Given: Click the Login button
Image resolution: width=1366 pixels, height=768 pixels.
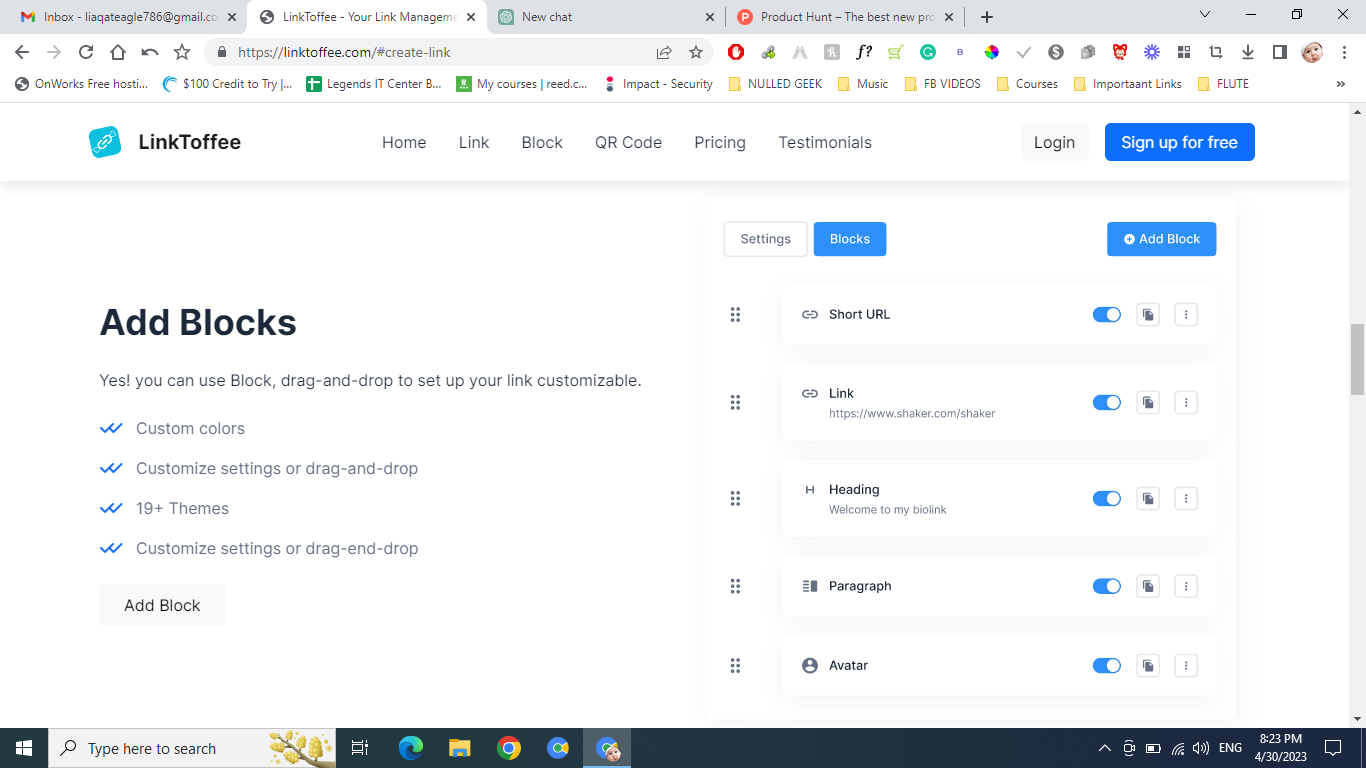Looking at the screenshot, I should pos(1054,142).
